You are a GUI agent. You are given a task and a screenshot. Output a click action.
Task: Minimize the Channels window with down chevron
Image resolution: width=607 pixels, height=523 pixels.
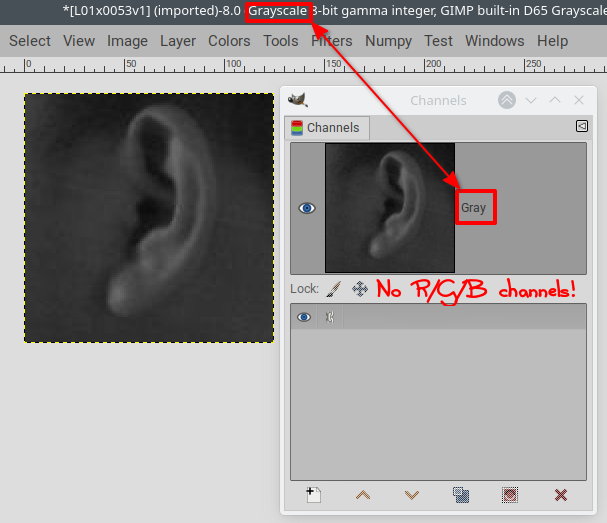click(x=531, y=101)
